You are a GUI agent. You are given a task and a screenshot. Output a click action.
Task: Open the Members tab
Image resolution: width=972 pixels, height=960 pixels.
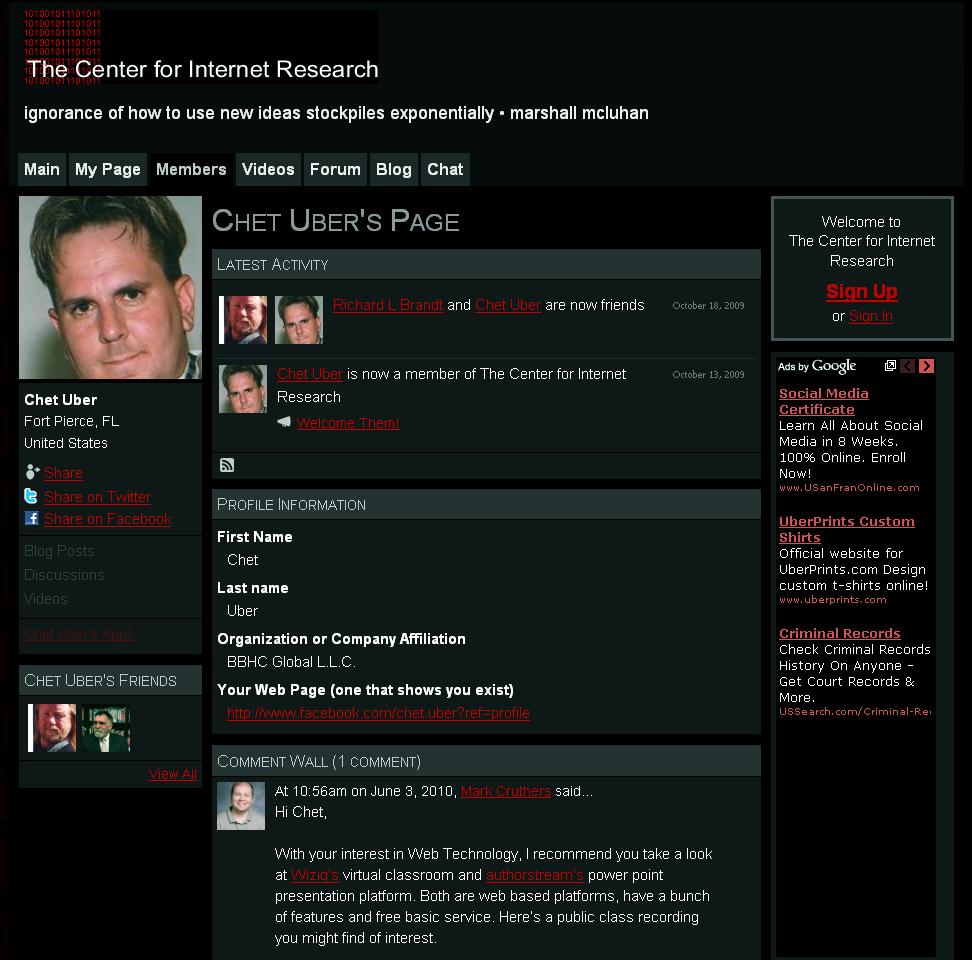[191, 169]
